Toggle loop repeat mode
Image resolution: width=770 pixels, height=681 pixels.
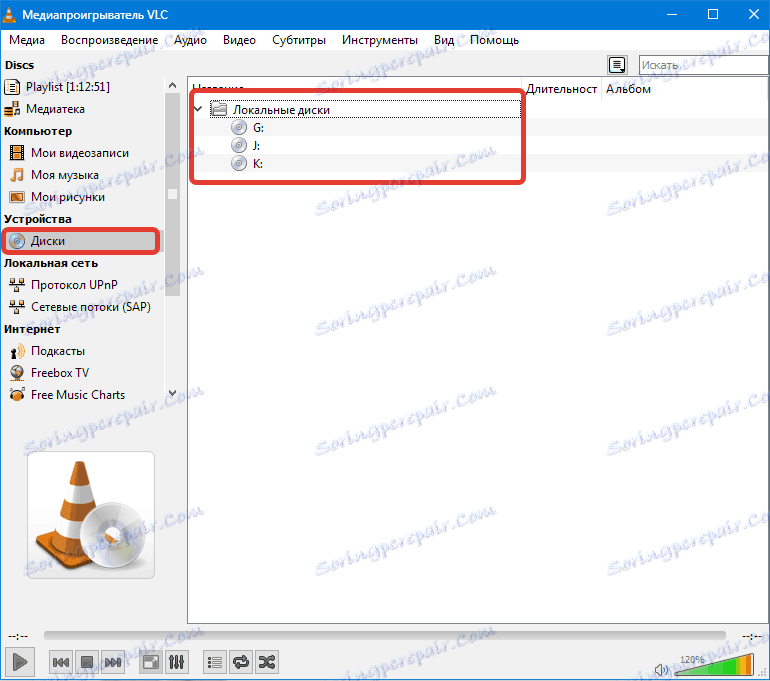coord(241,662)
